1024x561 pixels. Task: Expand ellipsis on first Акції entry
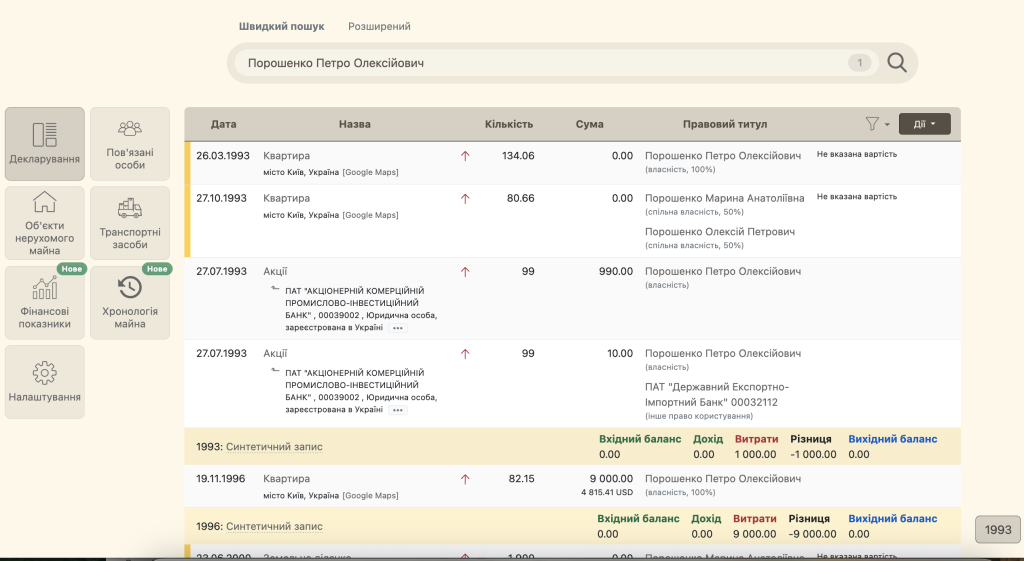[x=398, y=328]
